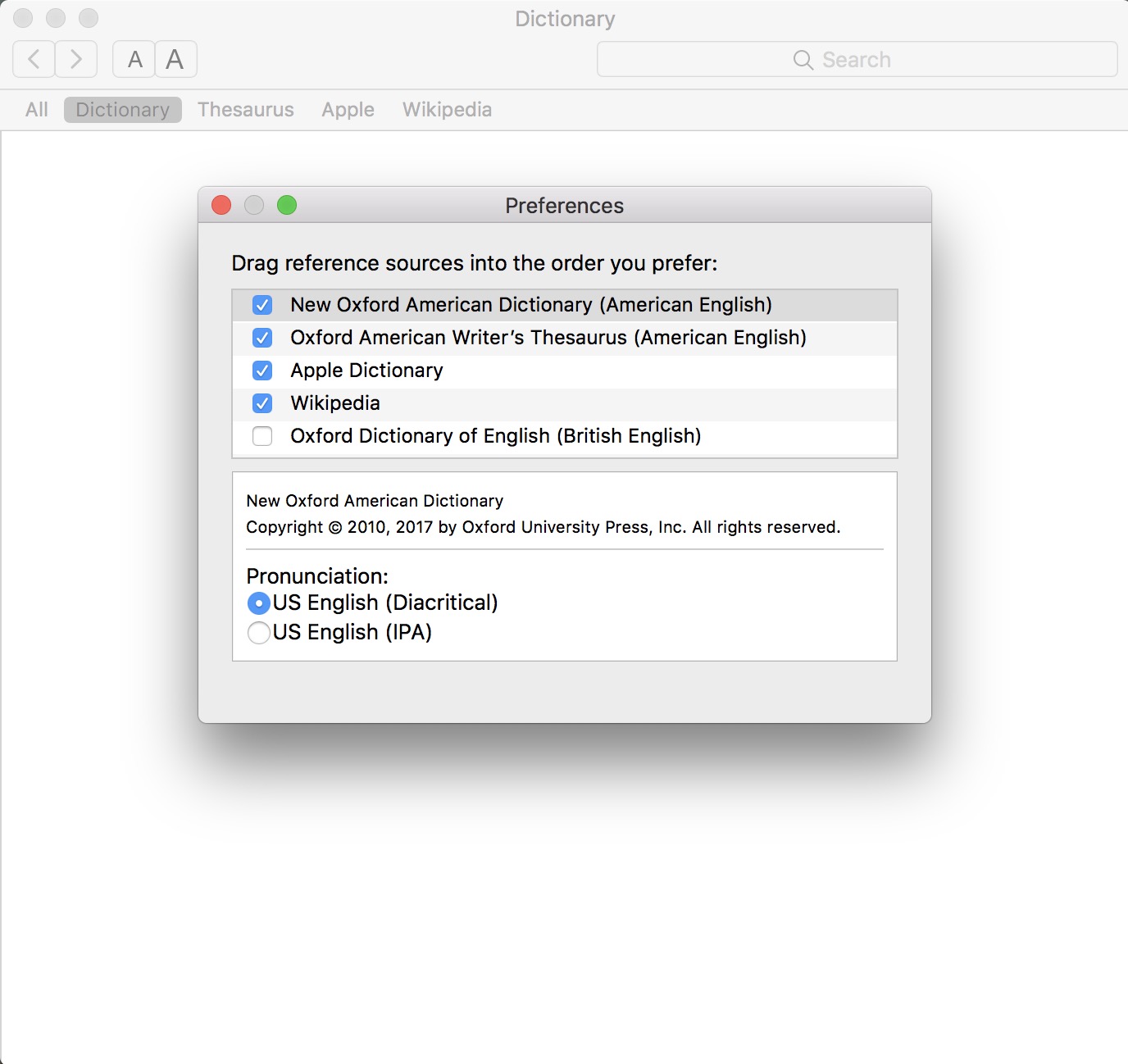The height and width of the screenshot is (1064, 1128).
Task: Increase text size with large A button
Action: (x=175, y=59)
